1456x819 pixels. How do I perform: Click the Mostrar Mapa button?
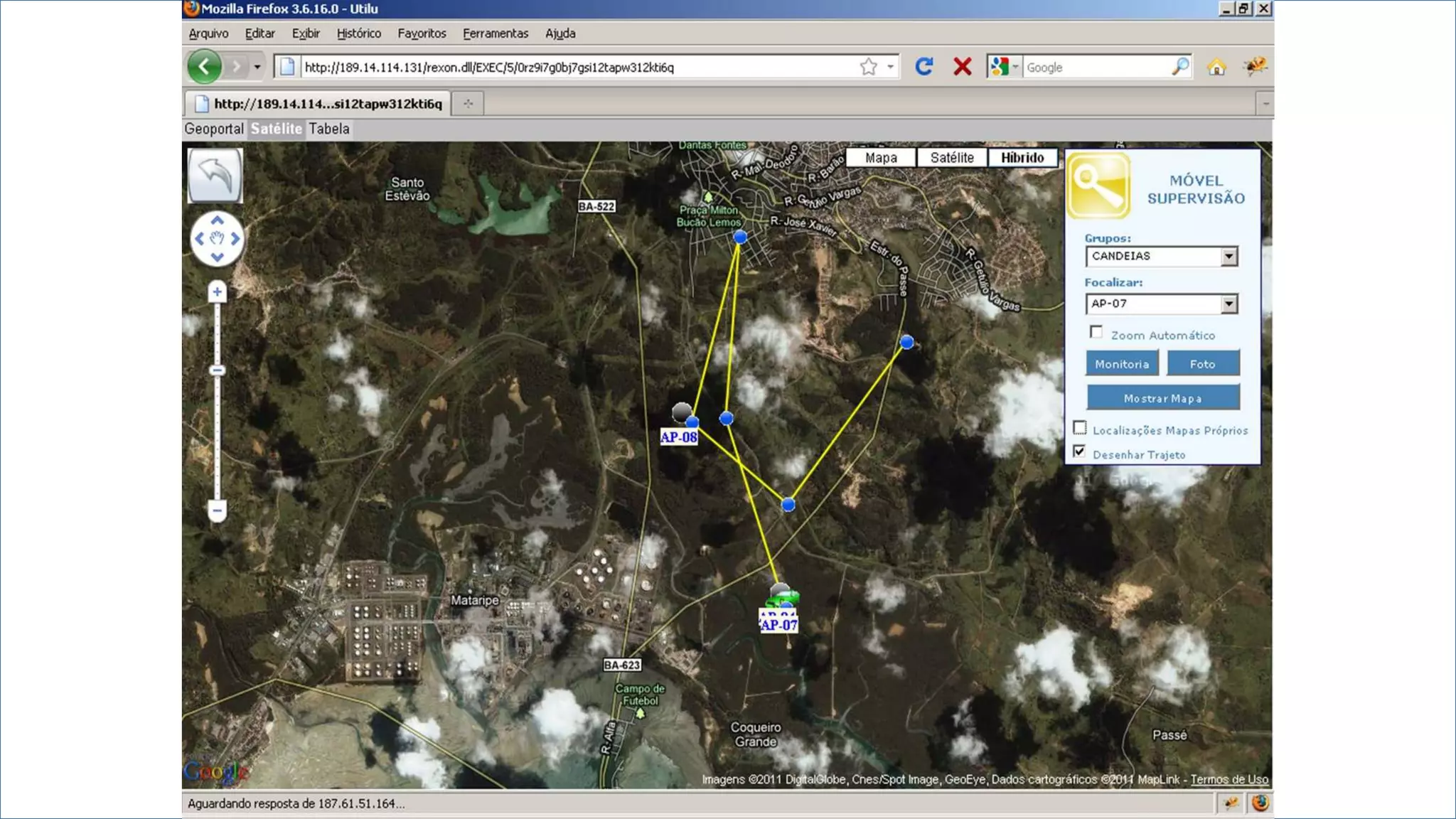pos(1162,398)
